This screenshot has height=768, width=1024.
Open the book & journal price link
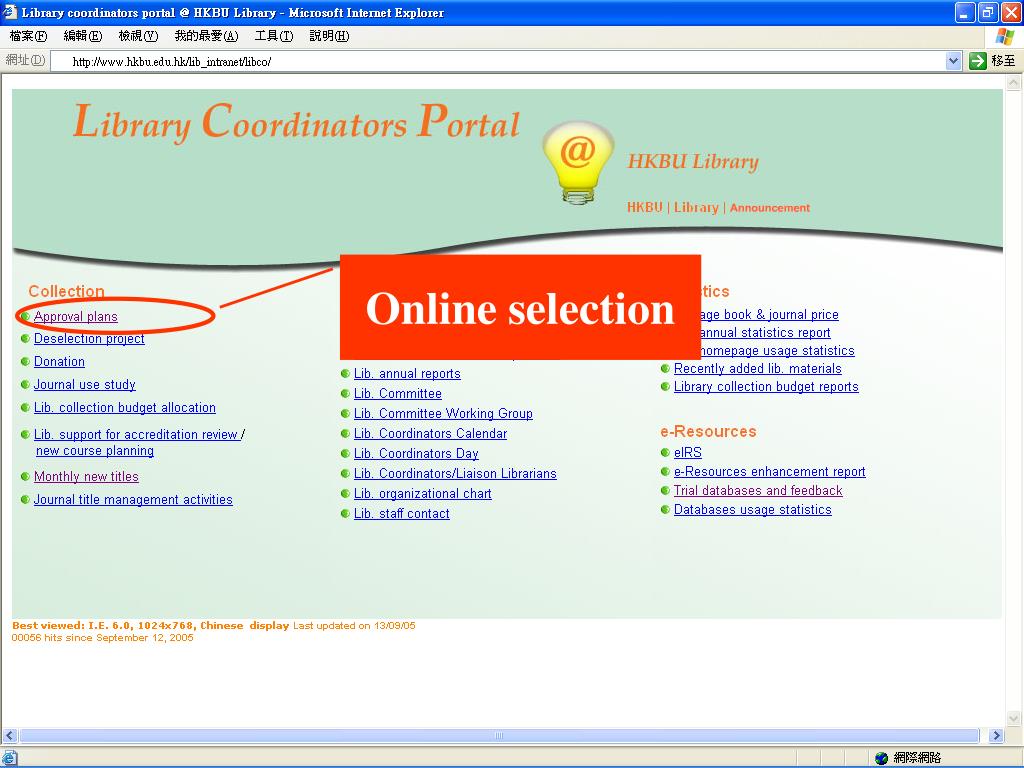tap(770, 315)
